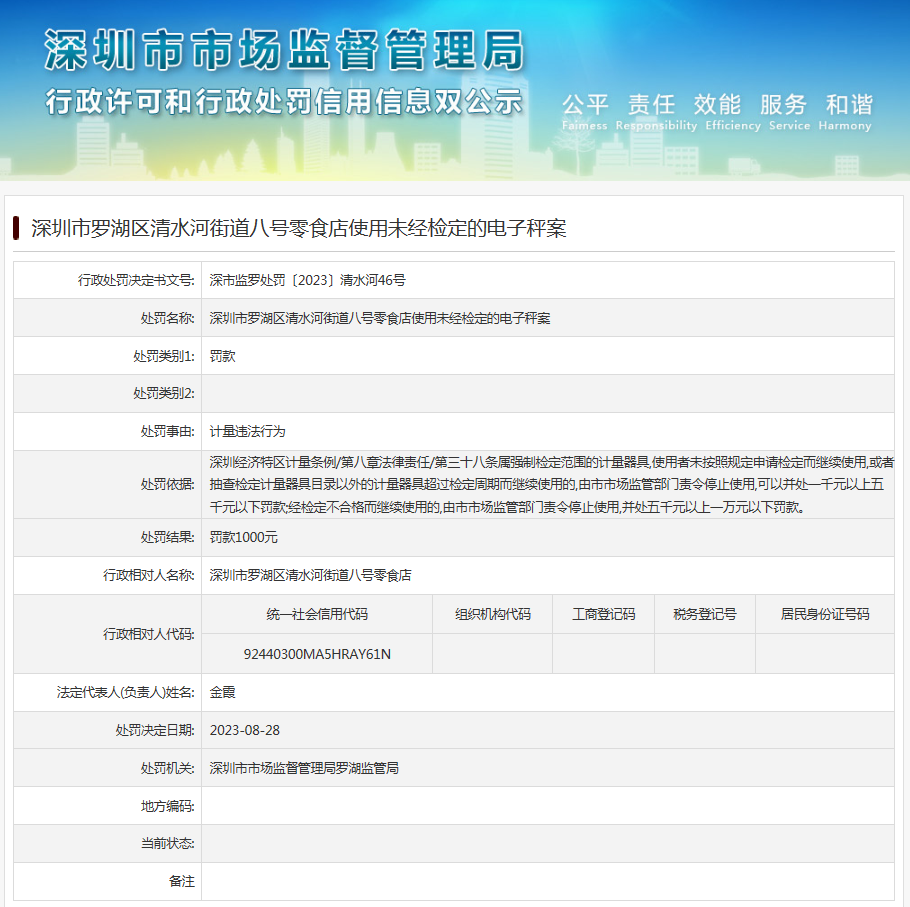Viewport: 910px width, 907px height.
Task: Click the 罚款1000元 penalty result
Action: tap(243, 538)
